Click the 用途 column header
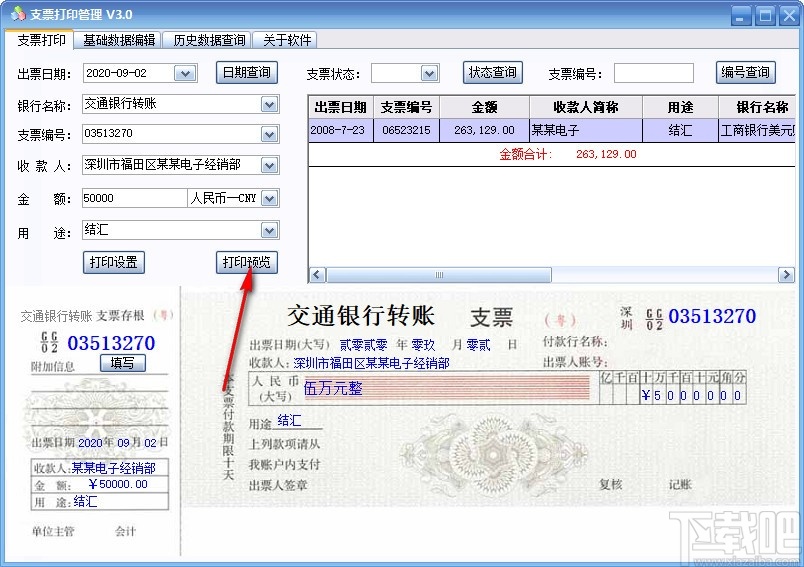The image size is (804, 567). tap(680, 107)
